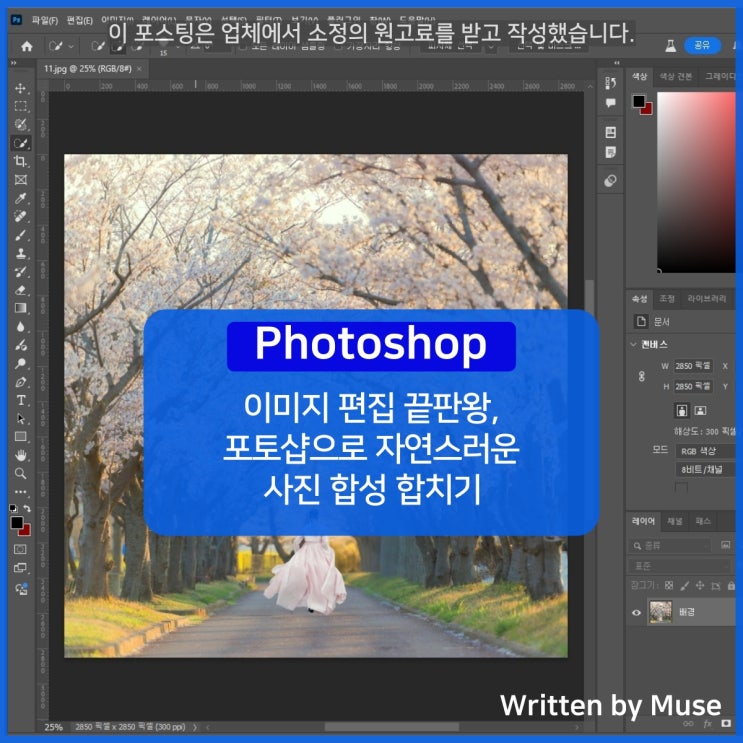Click foreground color swatch in toolbar
Screen dimensions: 743x743
tap(17, 522)
